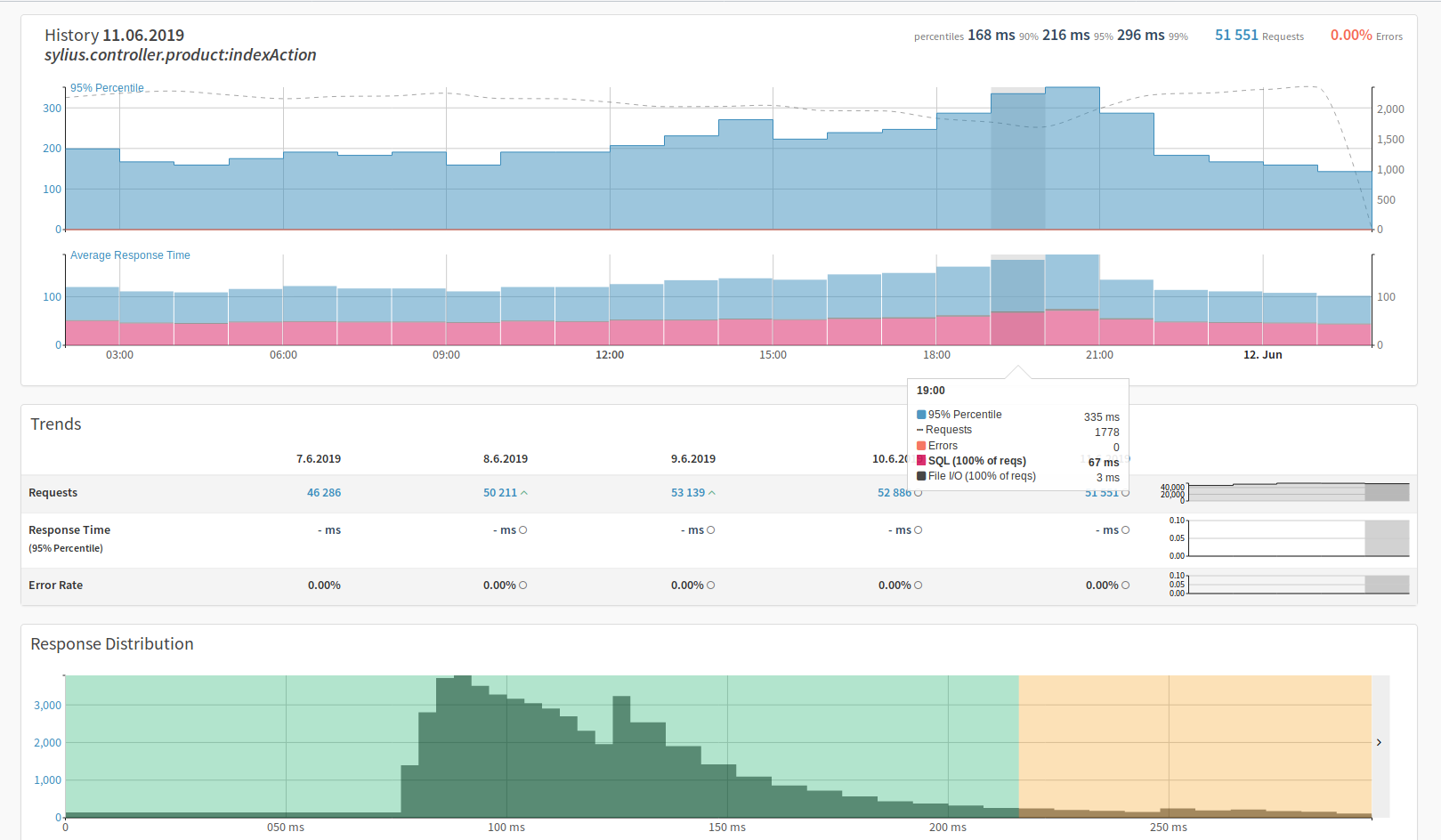Click the pink SQL legend swatch
Viewport: 1441px width, 840px height.
pos(921,461)
